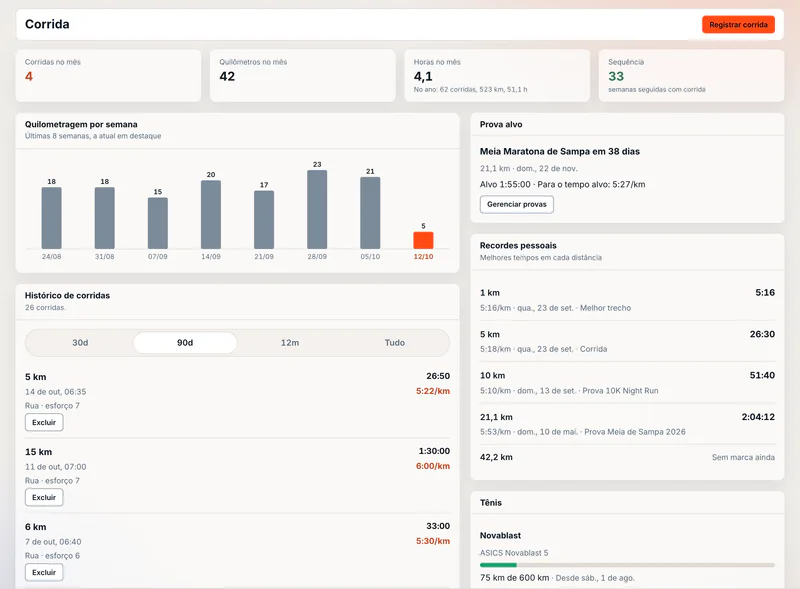The height and width of the screenshot is (589, 800).
Task: Excluir the 15 km run entry
Action: tap(44, 497)
